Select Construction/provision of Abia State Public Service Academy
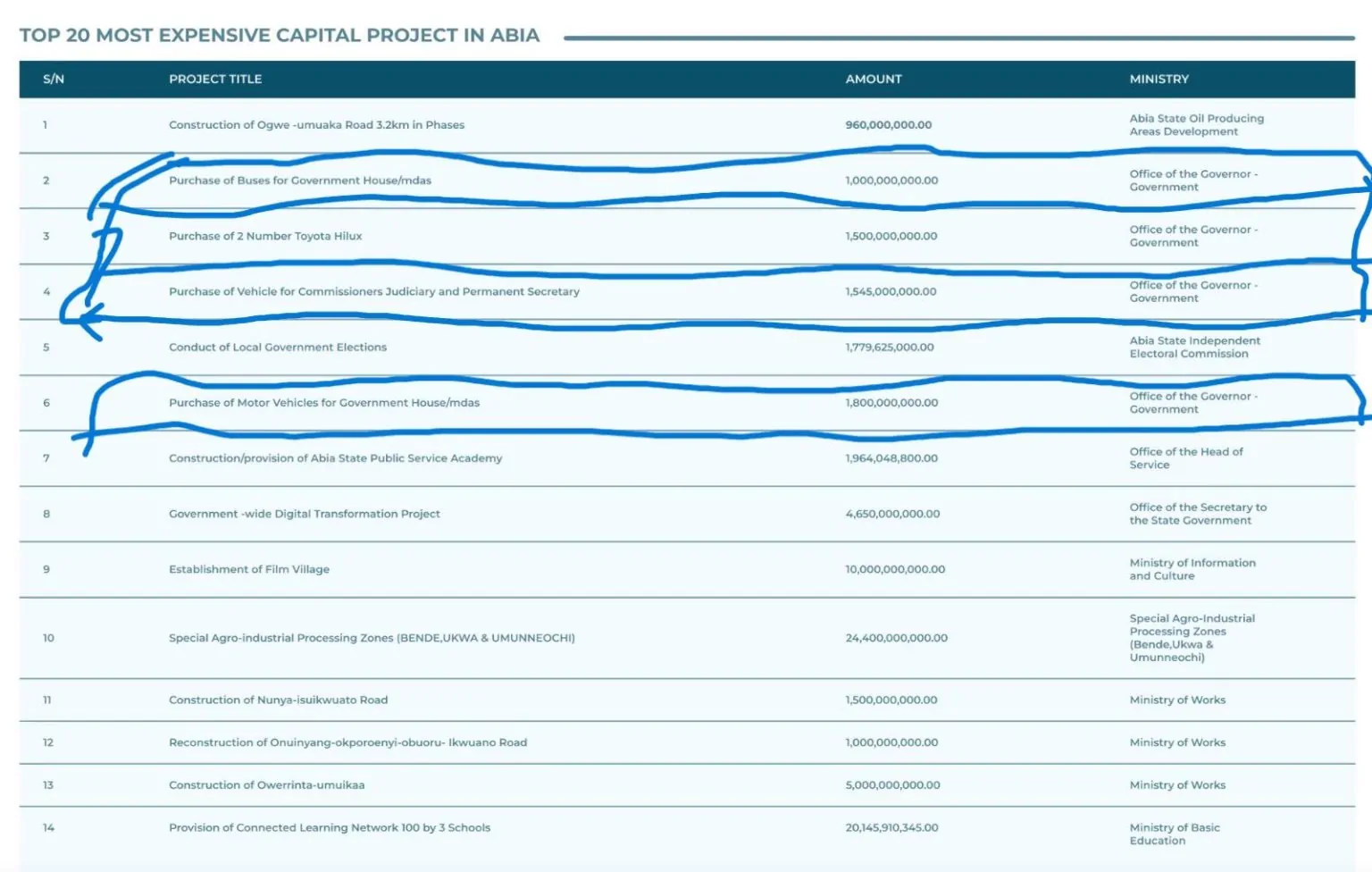 pos(335,458)
